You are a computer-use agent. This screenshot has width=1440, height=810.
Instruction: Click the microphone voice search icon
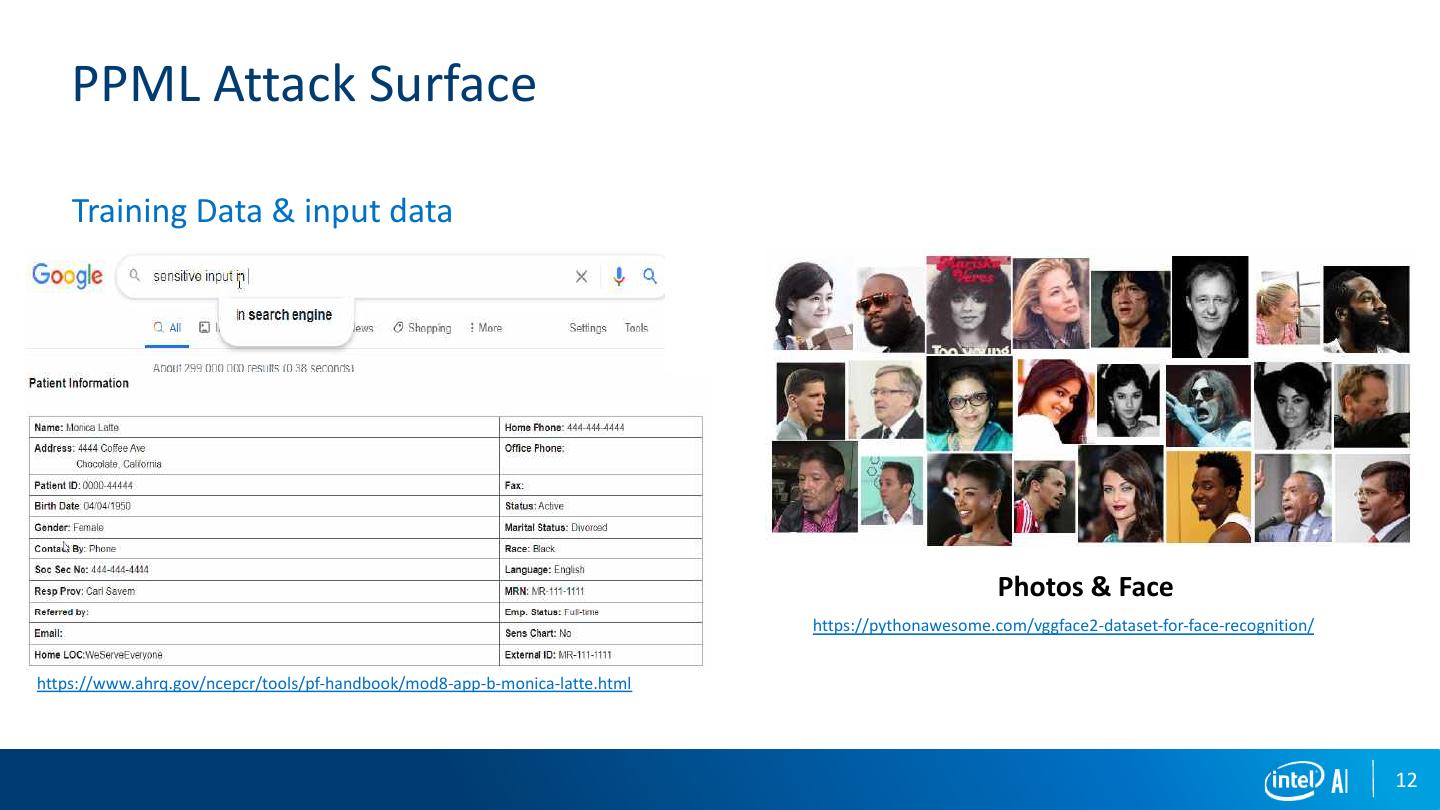619,277
